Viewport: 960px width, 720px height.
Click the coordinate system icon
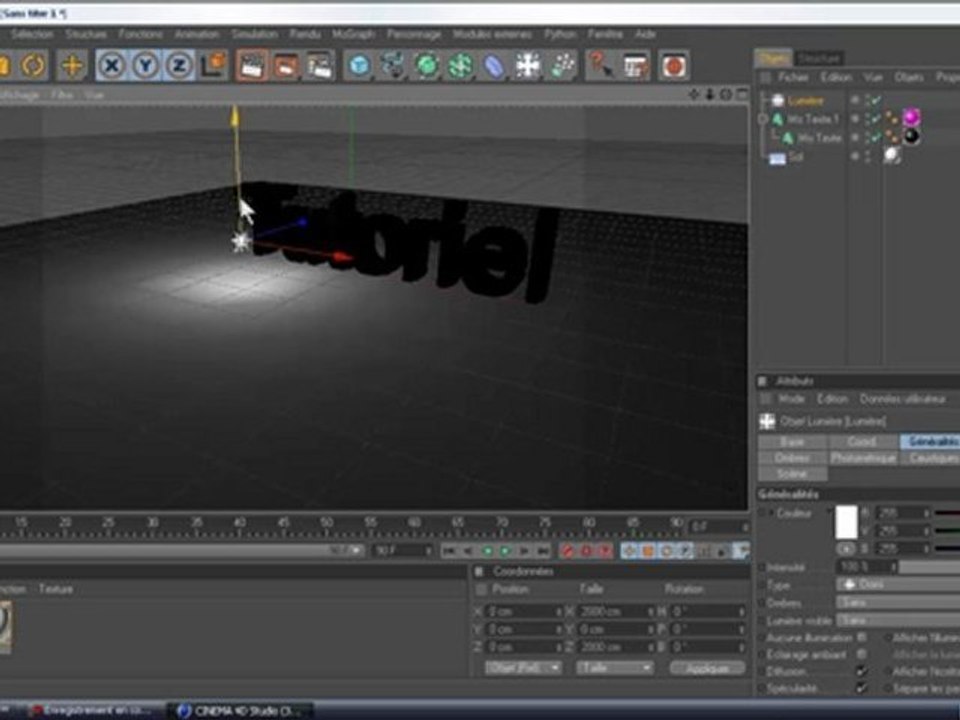(x=213, y=66)
